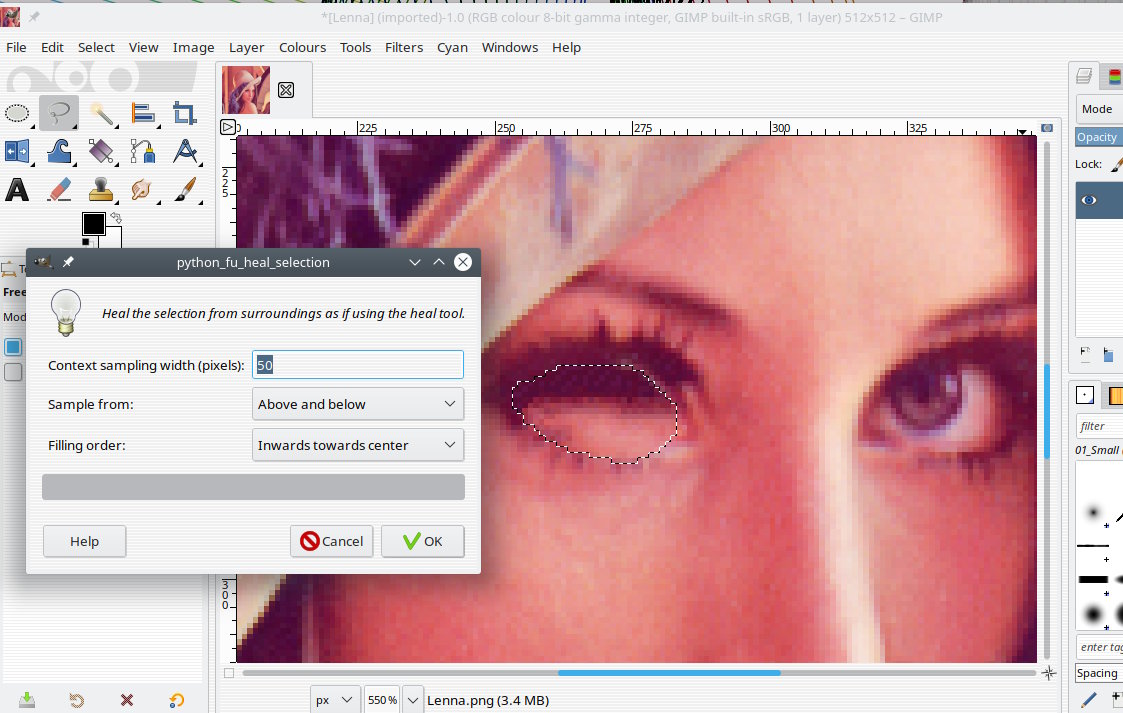Click the white background colour swatch

tap(115, 236)
